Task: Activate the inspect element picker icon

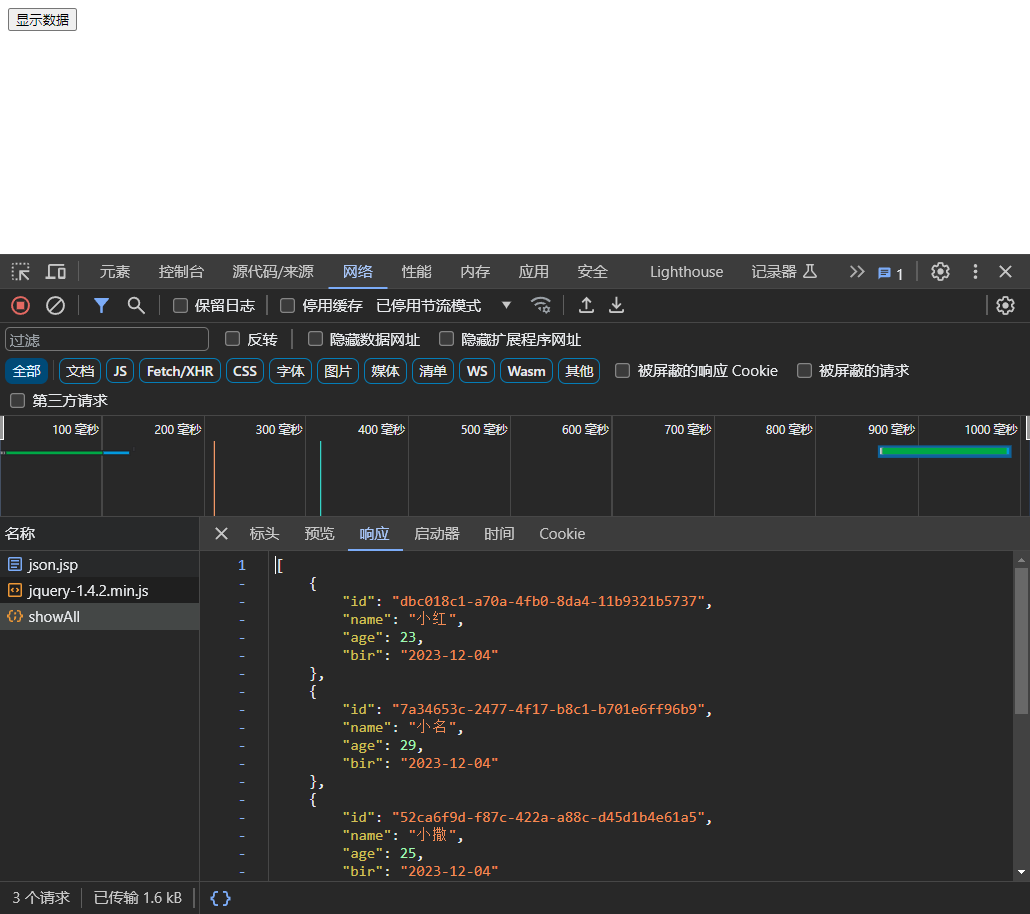Action: 20,271
